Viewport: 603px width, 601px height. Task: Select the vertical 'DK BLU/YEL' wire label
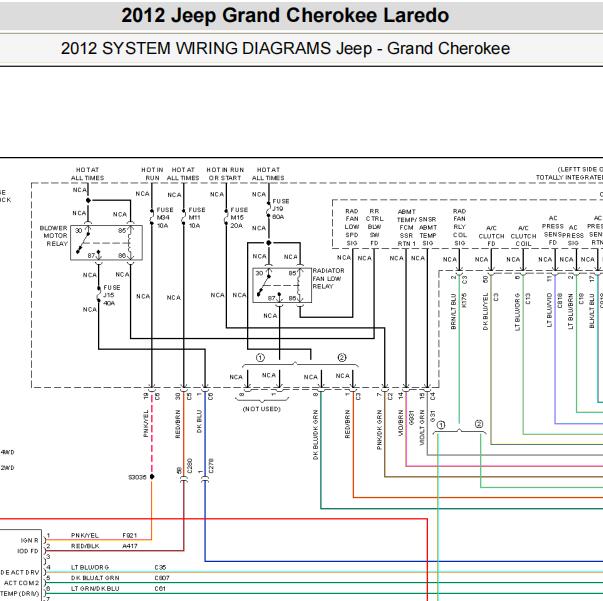pos(485,311)
